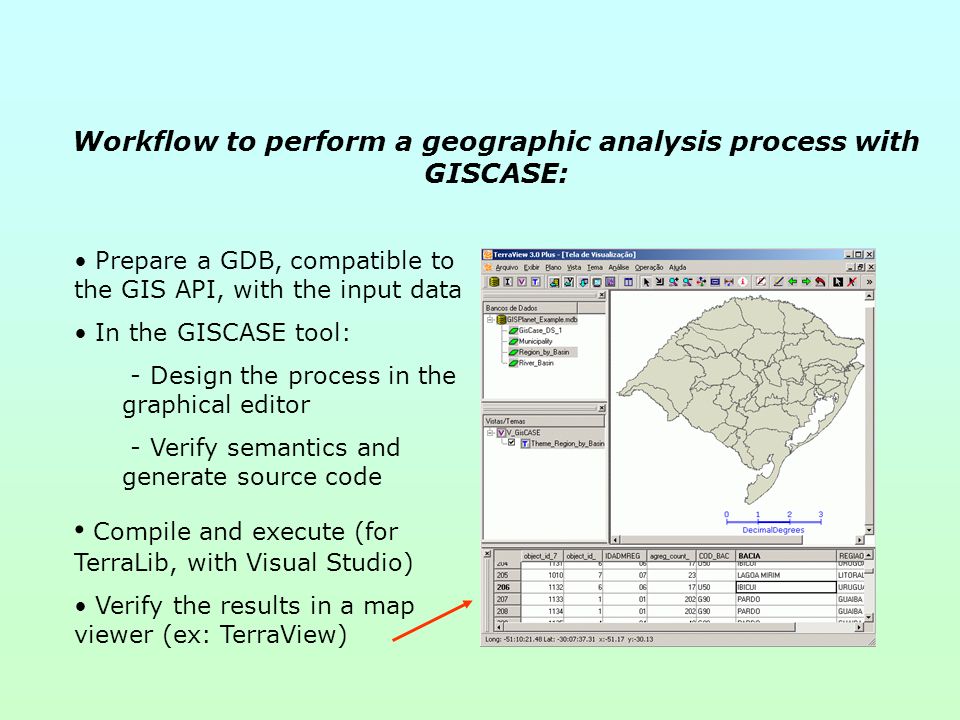
Task: Collapse the GISPlanet_Example.mdb tree node
Action: tap(490, 320)
